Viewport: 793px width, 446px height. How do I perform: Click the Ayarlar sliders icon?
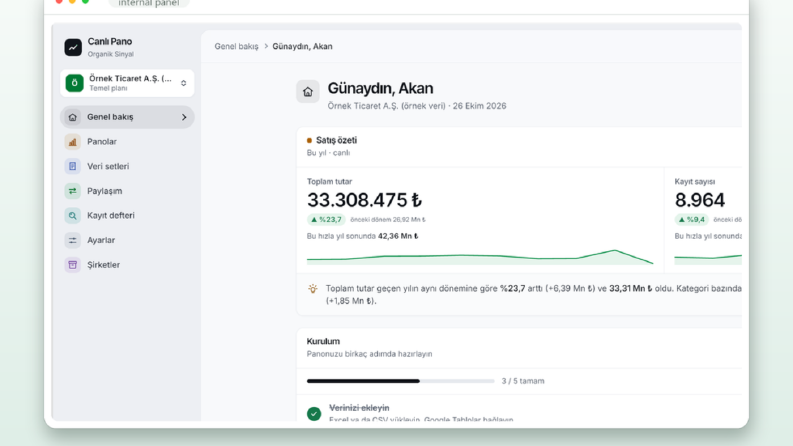pos(72,240)
